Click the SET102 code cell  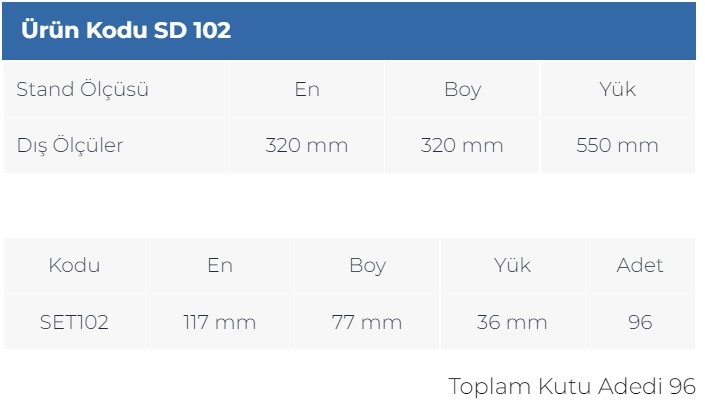point(74,322)
